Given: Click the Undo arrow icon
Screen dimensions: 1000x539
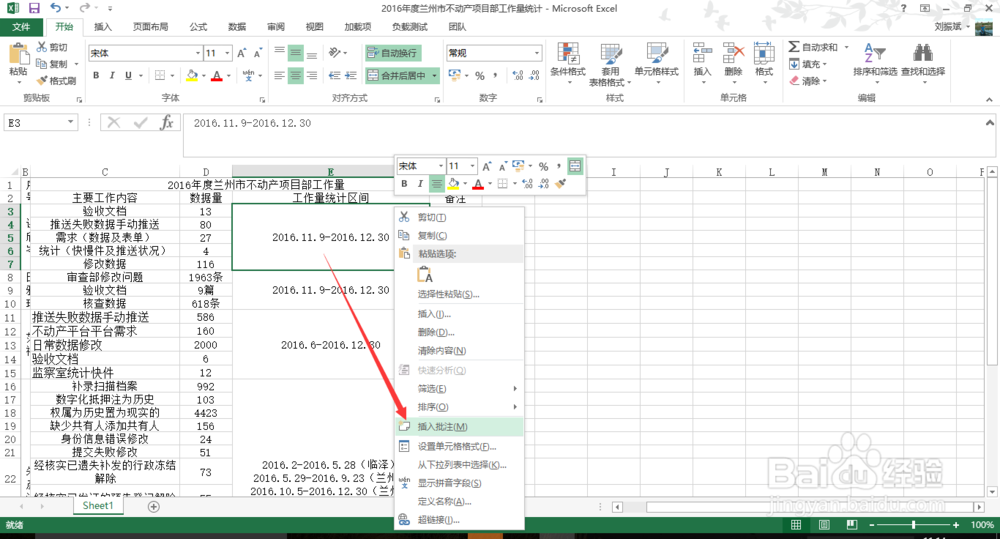Looking at the screenshot, I should click(x=56, y=8).
